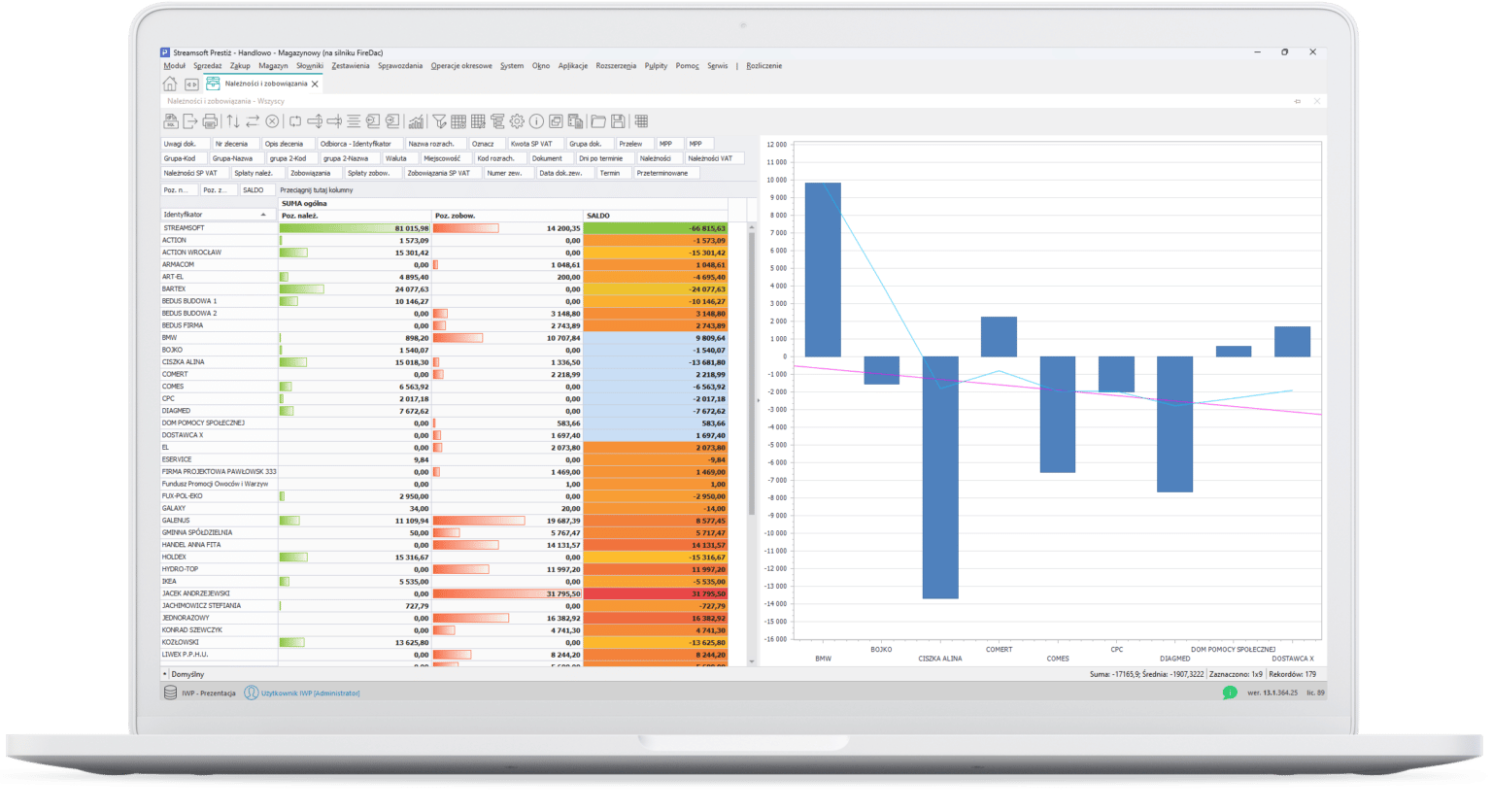Switch to the Należności i zobowiązania tab
This screenshot has height=812, width=1492.
pyautogui.click(x=268, y=84)
